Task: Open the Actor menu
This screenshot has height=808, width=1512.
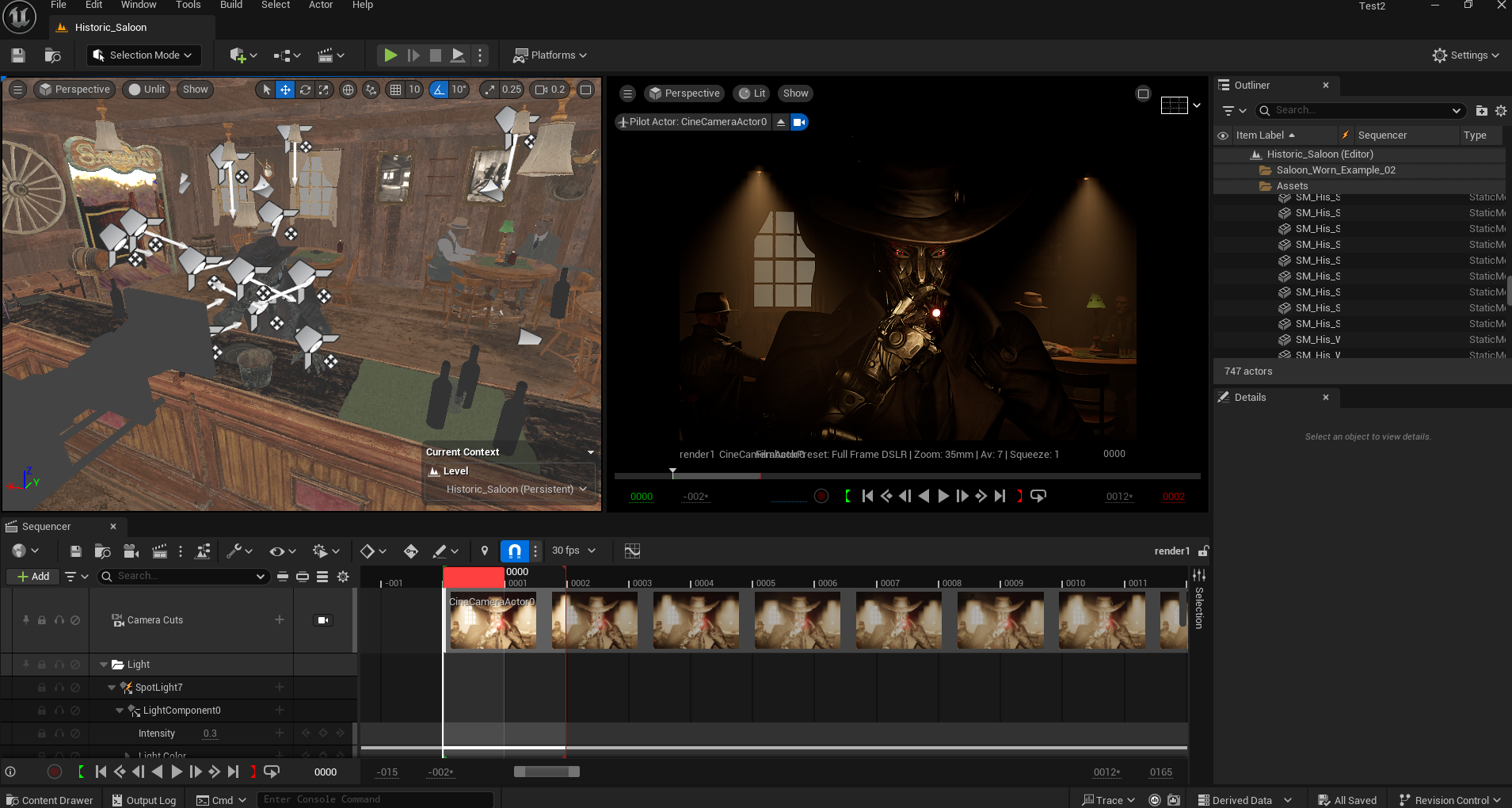Action: (x=321, y=6)
